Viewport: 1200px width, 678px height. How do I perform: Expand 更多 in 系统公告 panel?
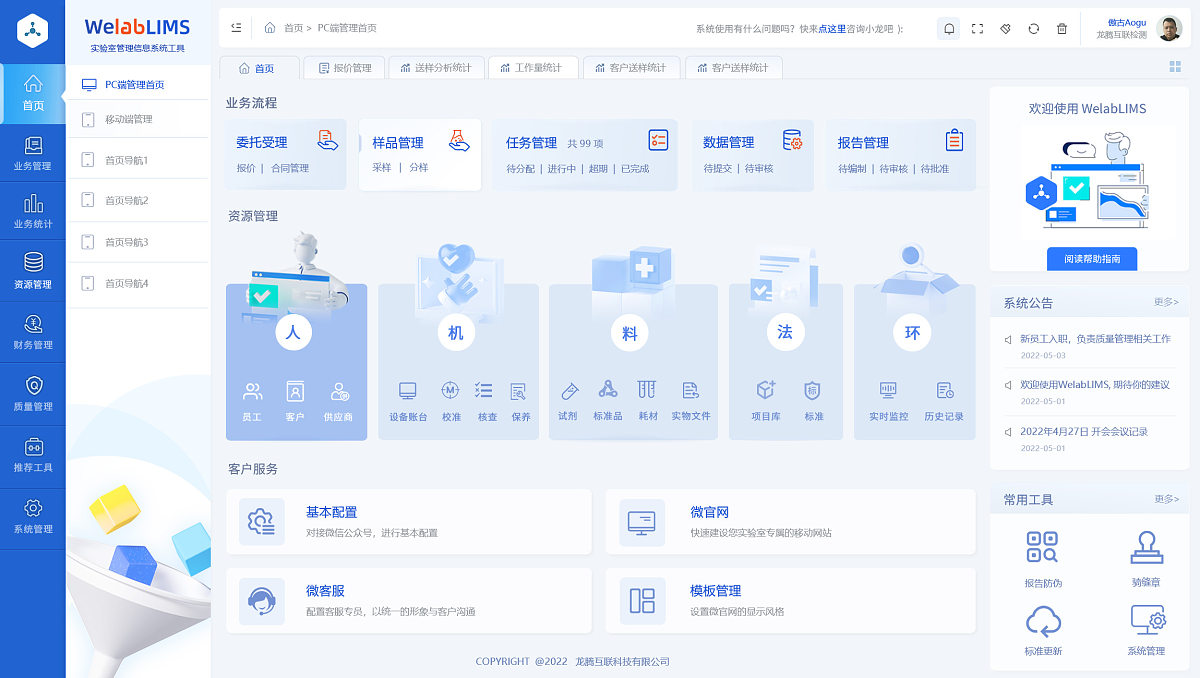(1166, 302)
